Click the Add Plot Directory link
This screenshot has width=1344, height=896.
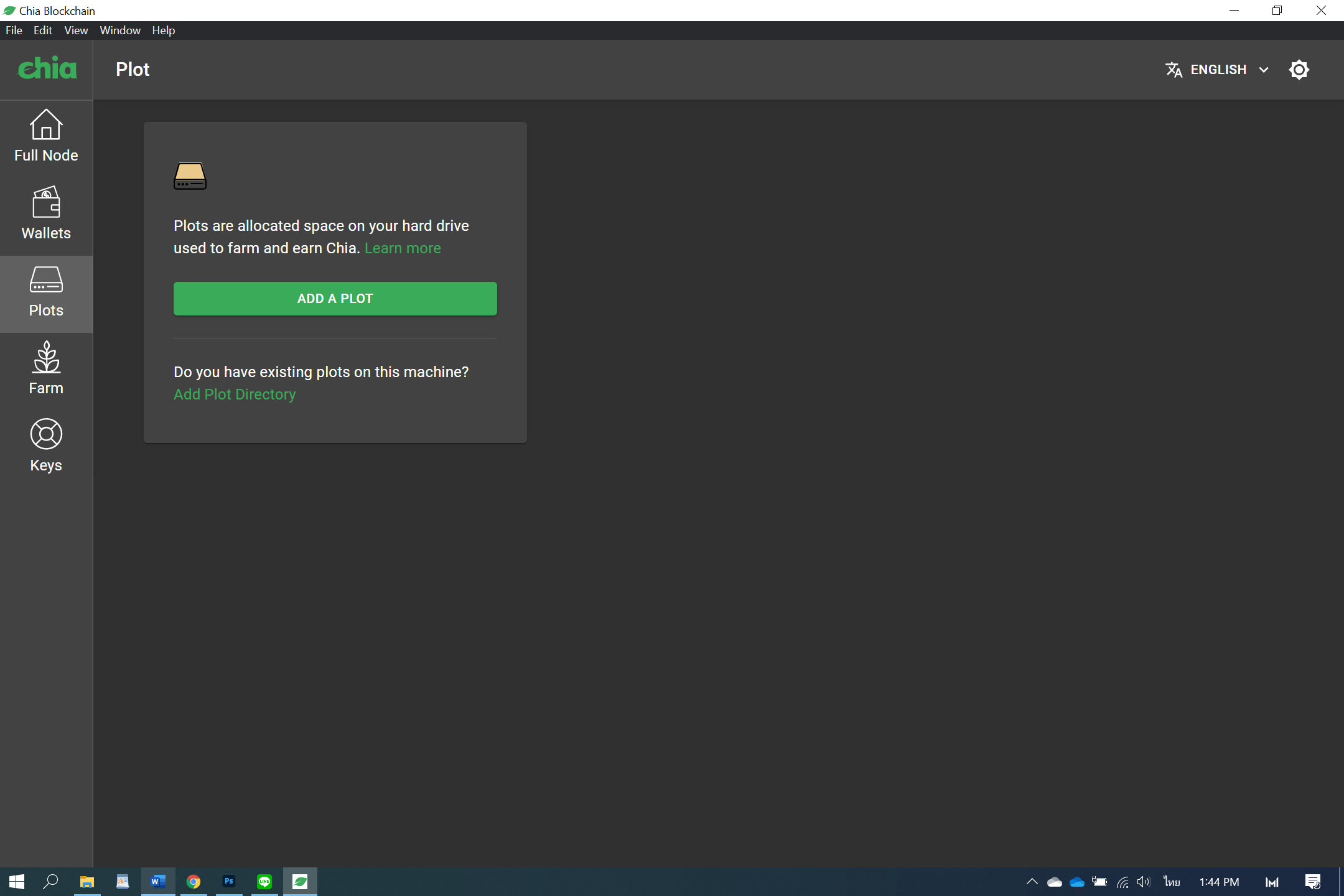pyautogui.click(x=235, y=394)
